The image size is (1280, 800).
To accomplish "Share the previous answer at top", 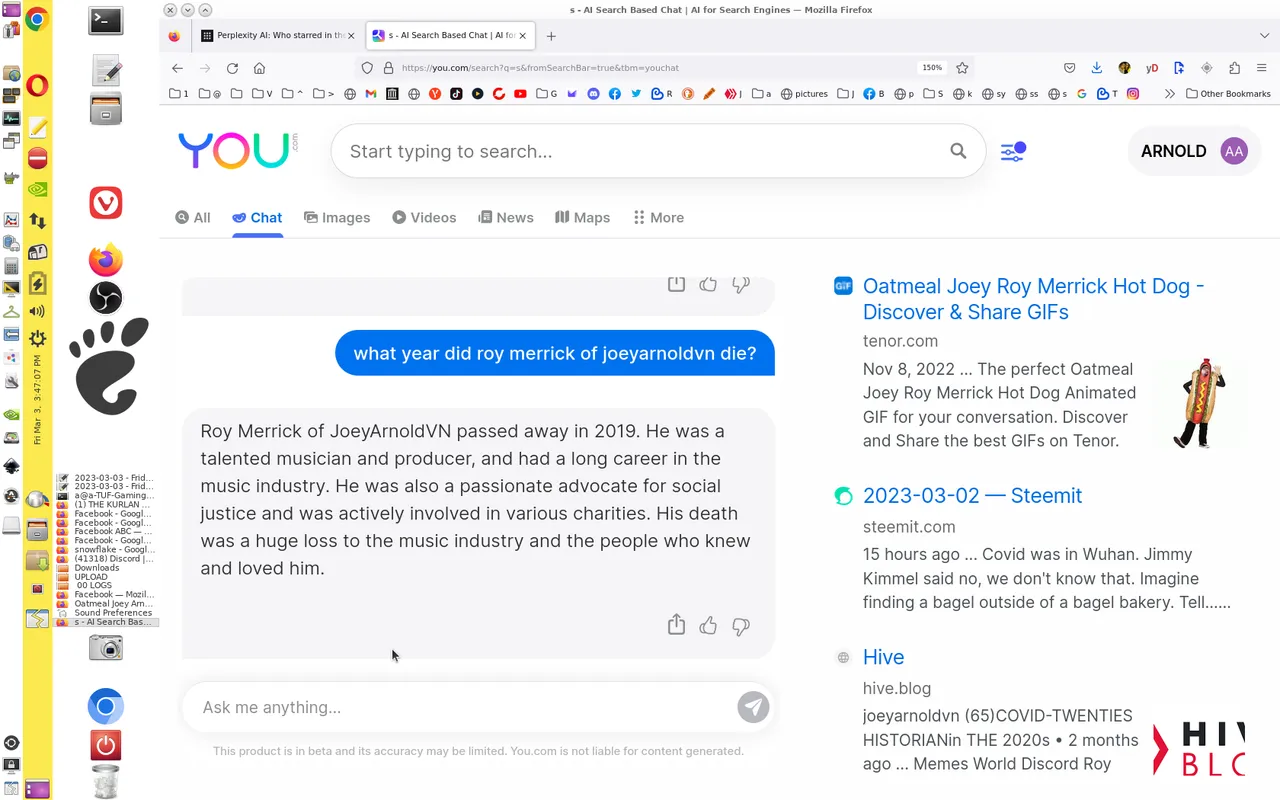I will point(677,284).
